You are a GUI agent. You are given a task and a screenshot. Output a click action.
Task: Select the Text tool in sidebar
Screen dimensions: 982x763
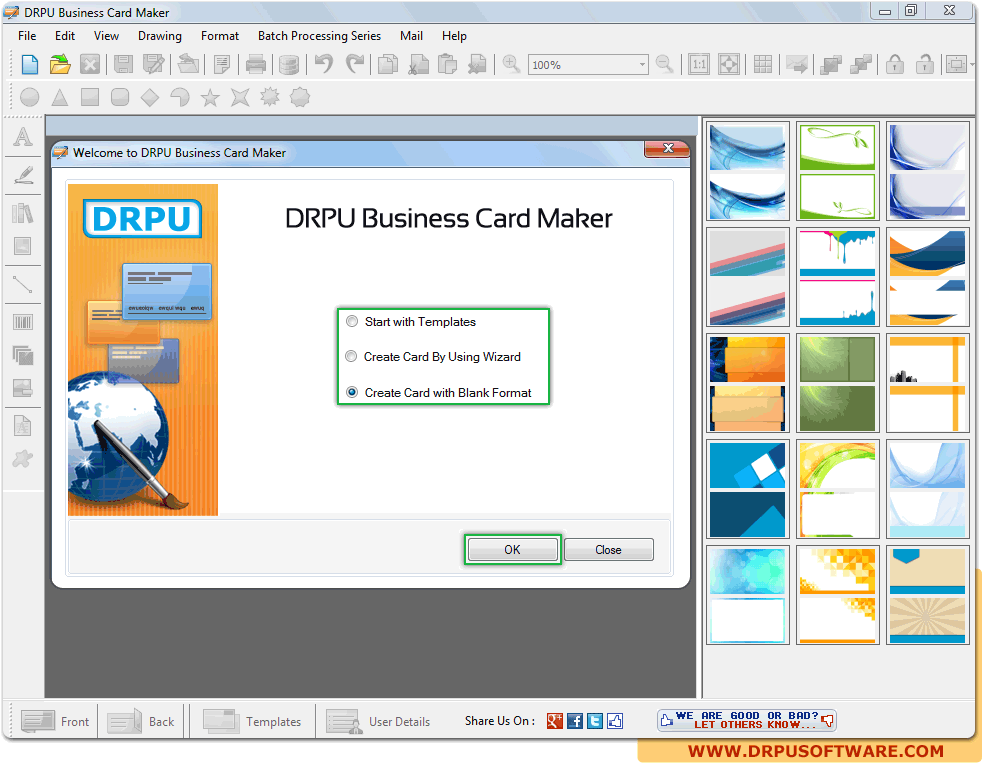coord(23,137)
